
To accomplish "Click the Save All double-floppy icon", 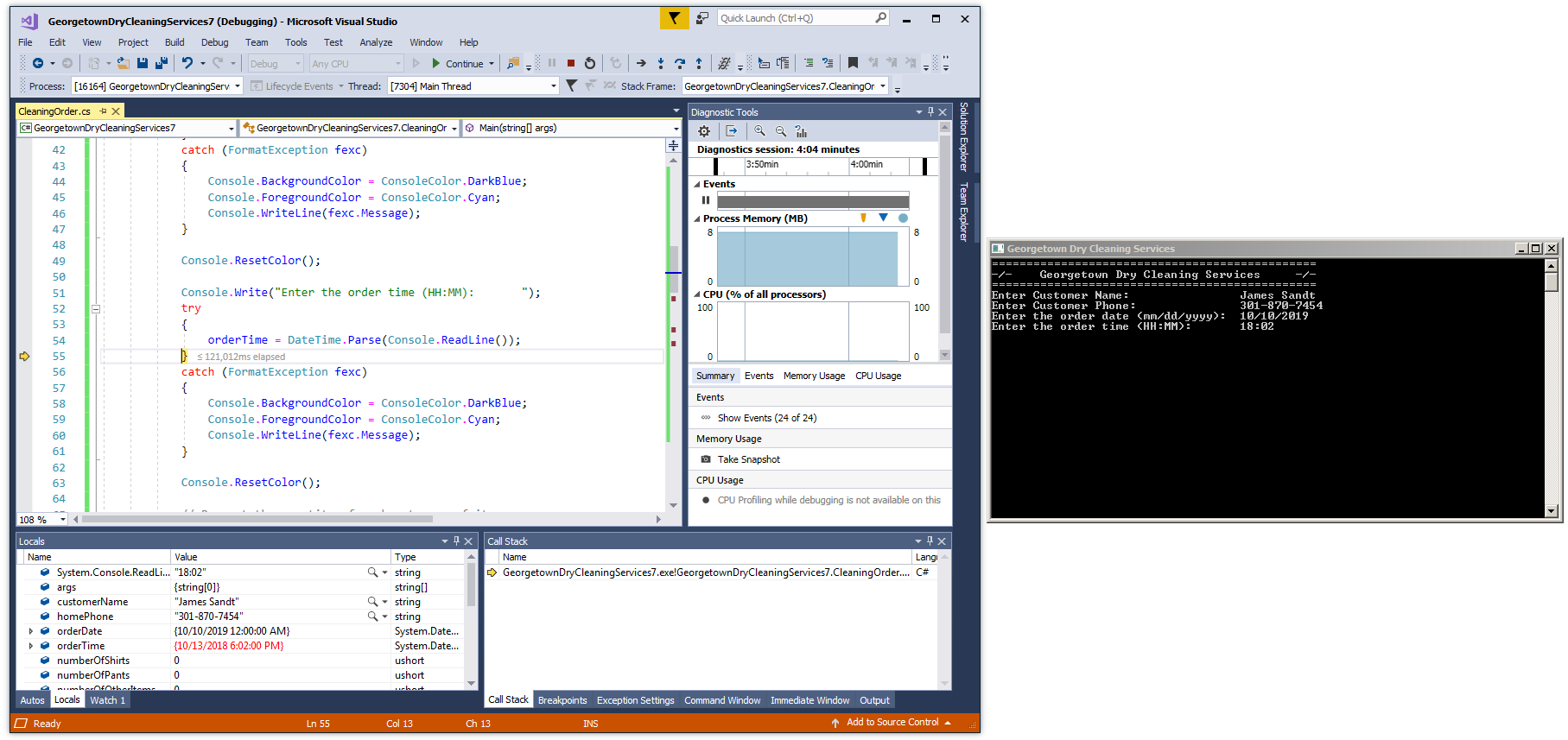I will coord(162,63).
